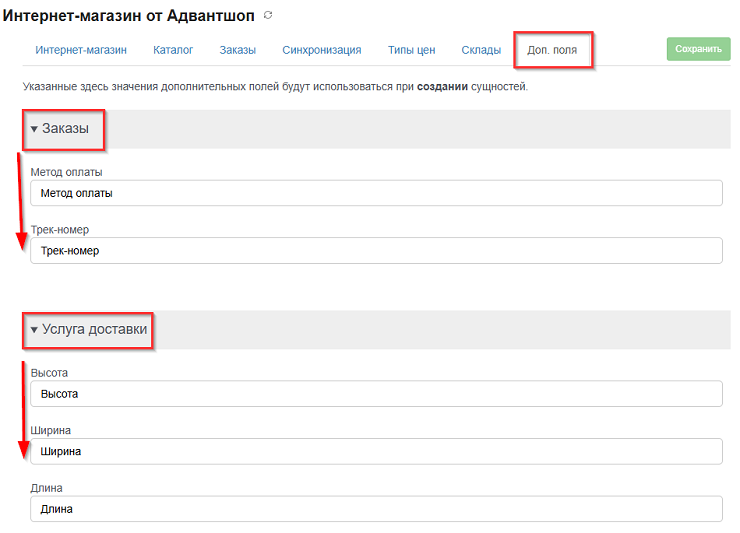This screenshot has height=533, width=740.
Task: Click the page title Интернет-магазин от Адвантшоп
Action: coord(128,16)
